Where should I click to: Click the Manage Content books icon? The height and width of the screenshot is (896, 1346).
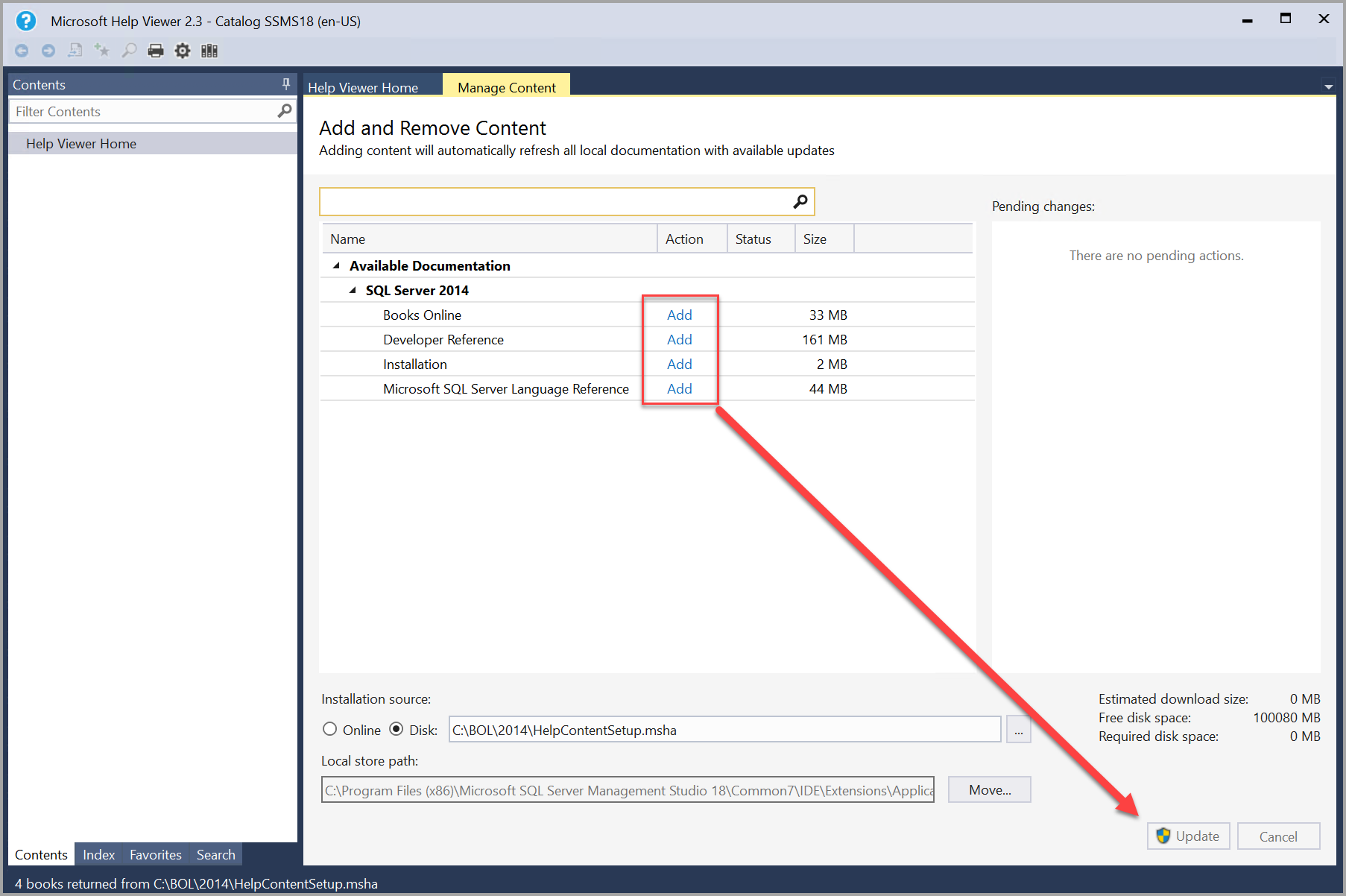(209, 50)
